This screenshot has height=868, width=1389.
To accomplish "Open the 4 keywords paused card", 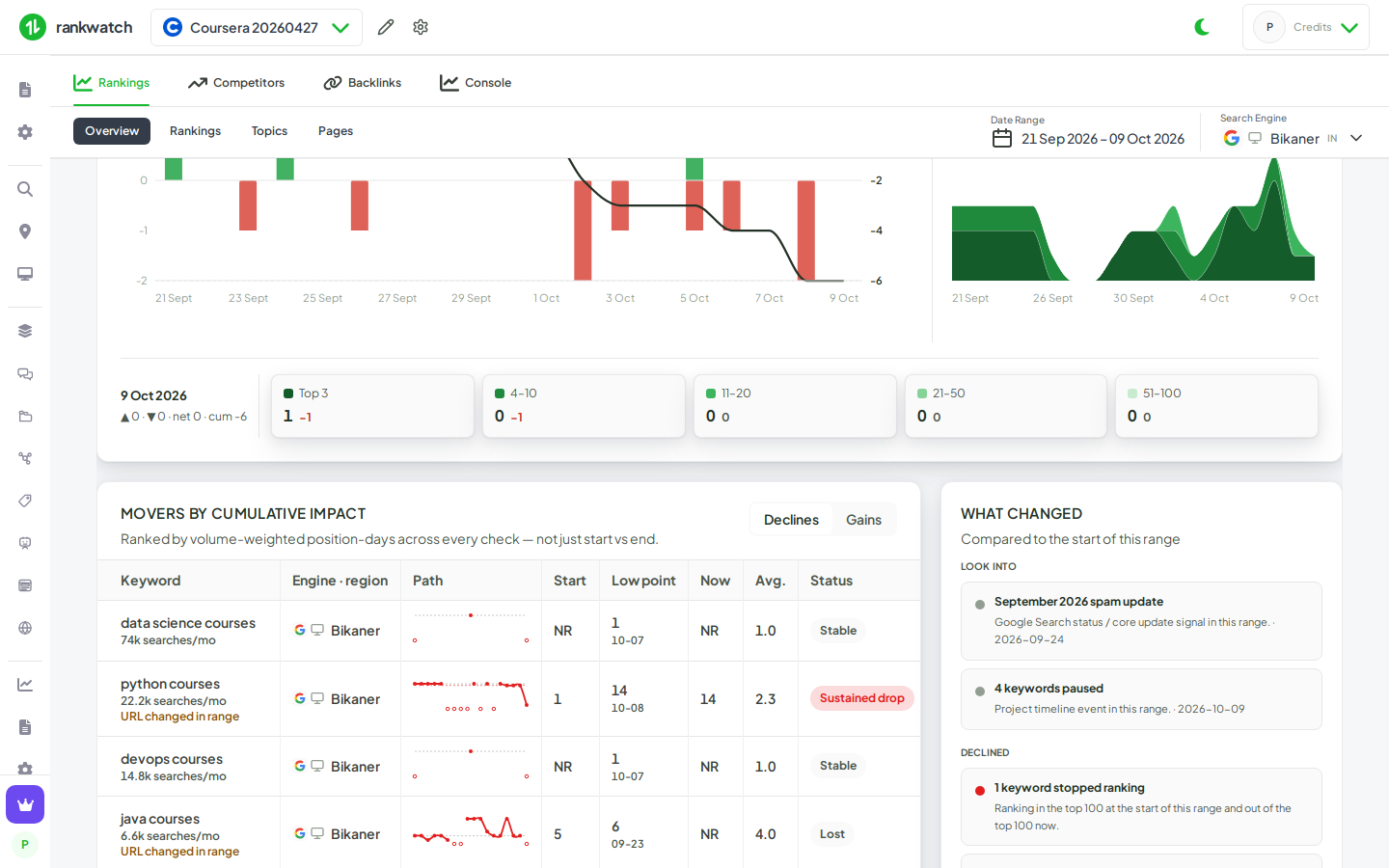I will click(x=1141, y=699).
